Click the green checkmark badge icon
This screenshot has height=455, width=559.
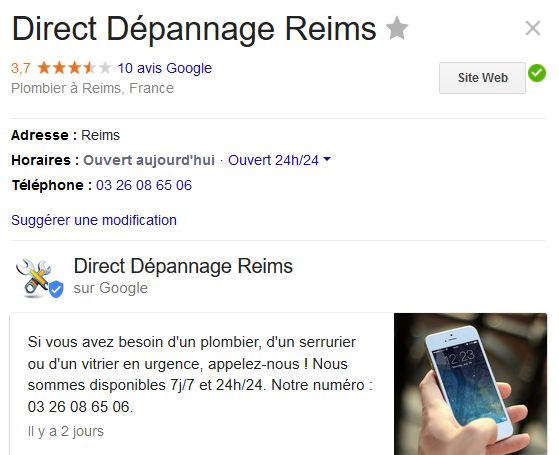coord(537,73)
